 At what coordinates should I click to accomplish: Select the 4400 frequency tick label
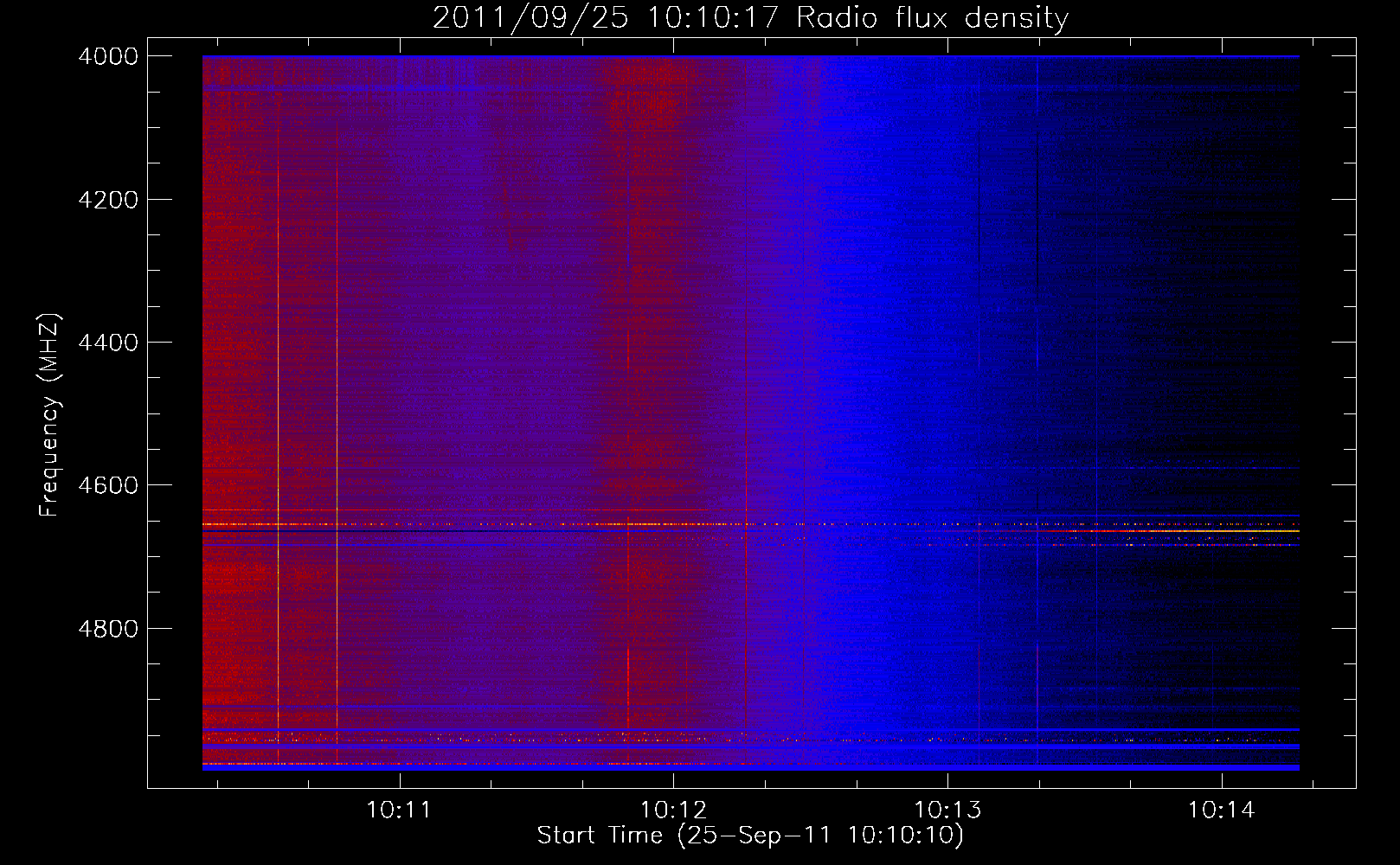(108, 343)
